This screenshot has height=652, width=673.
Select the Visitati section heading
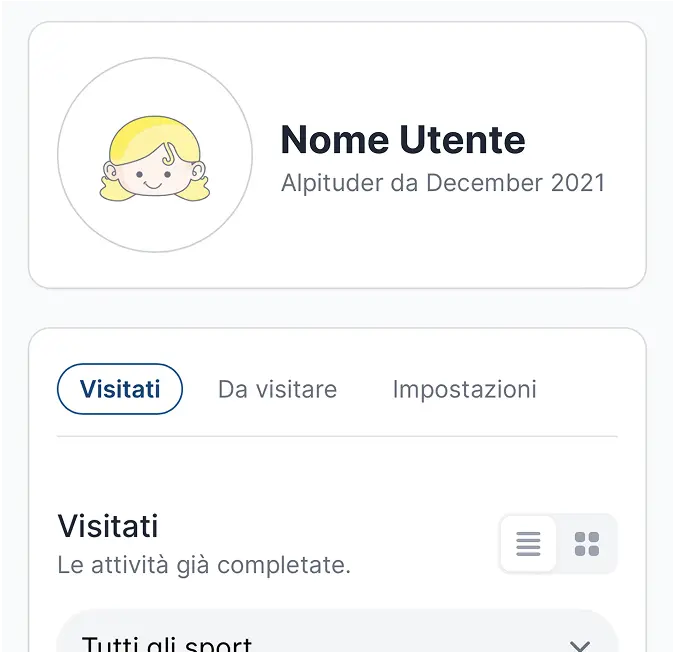[x=108, y=526]
